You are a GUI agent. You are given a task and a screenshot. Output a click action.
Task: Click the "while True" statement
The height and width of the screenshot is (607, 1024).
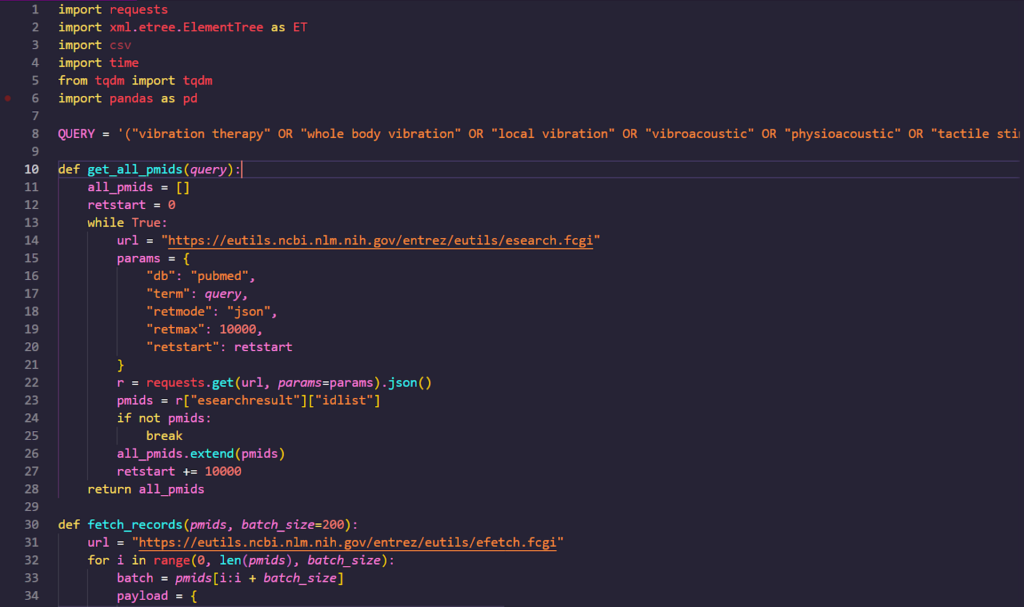click(127, 223)
